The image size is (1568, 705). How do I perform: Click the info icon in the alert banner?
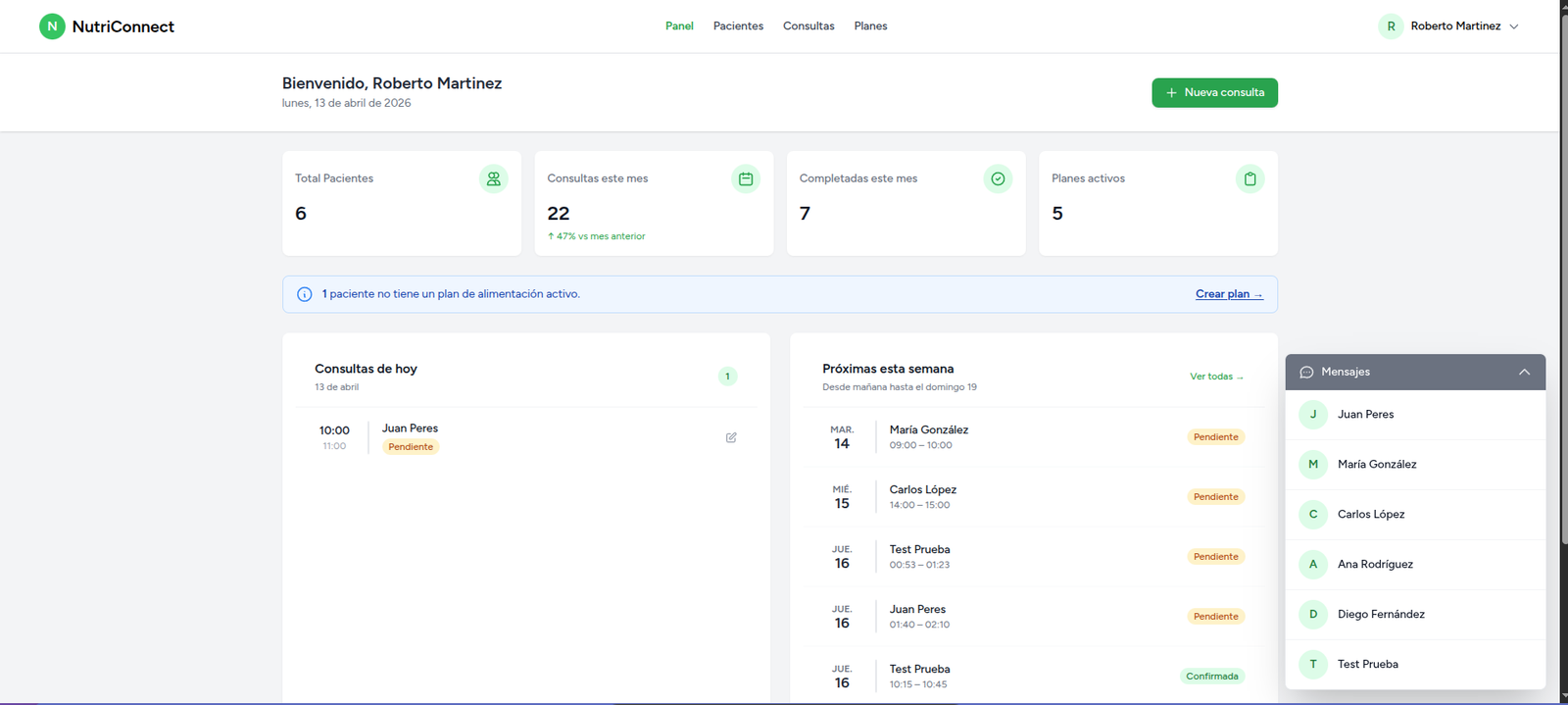tap(305, 294)
